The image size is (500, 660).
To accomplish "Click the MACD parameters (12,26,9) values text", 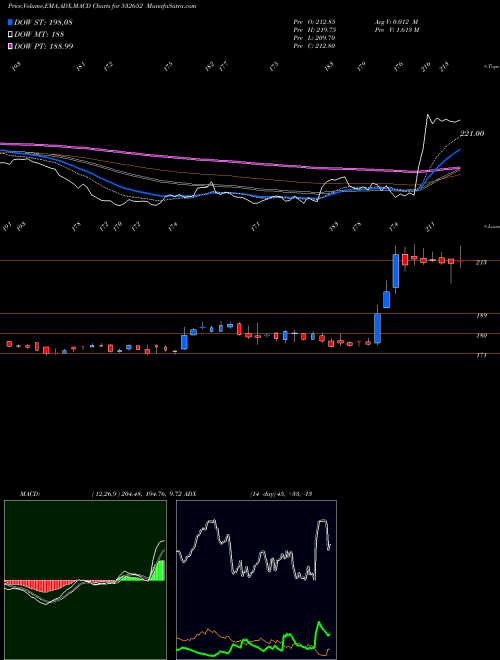I will 136,494.
